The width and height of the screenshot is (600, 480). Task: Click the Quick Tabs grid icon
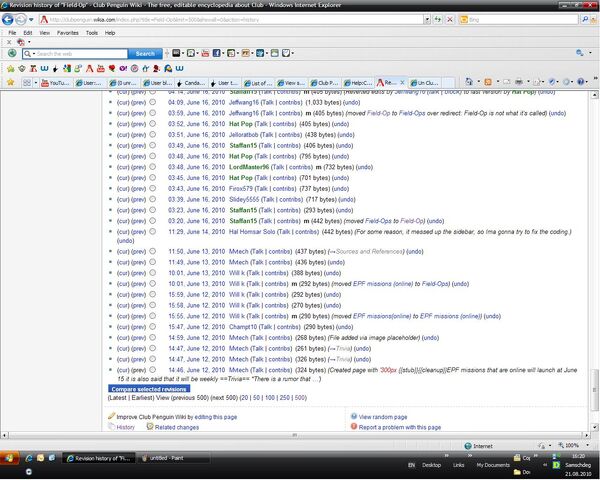pos(27,82)
